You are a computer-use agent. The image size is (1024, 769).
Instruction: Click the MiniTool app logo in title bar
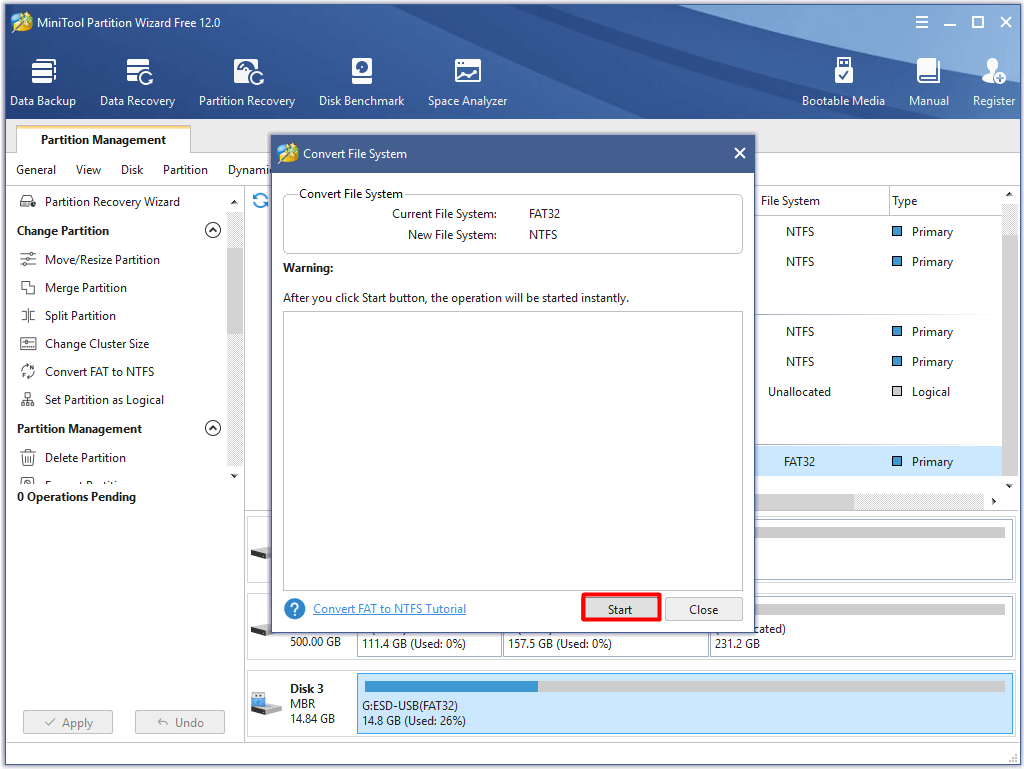pyautogui.click(x=22, y=22)
